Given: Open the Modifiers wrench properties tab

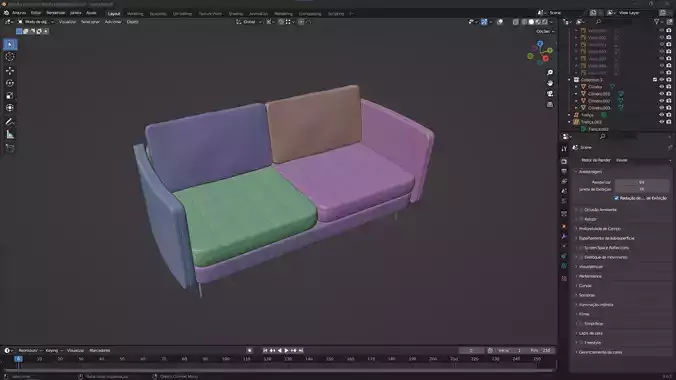Looking at the screenshot, I should pos(564,236).
